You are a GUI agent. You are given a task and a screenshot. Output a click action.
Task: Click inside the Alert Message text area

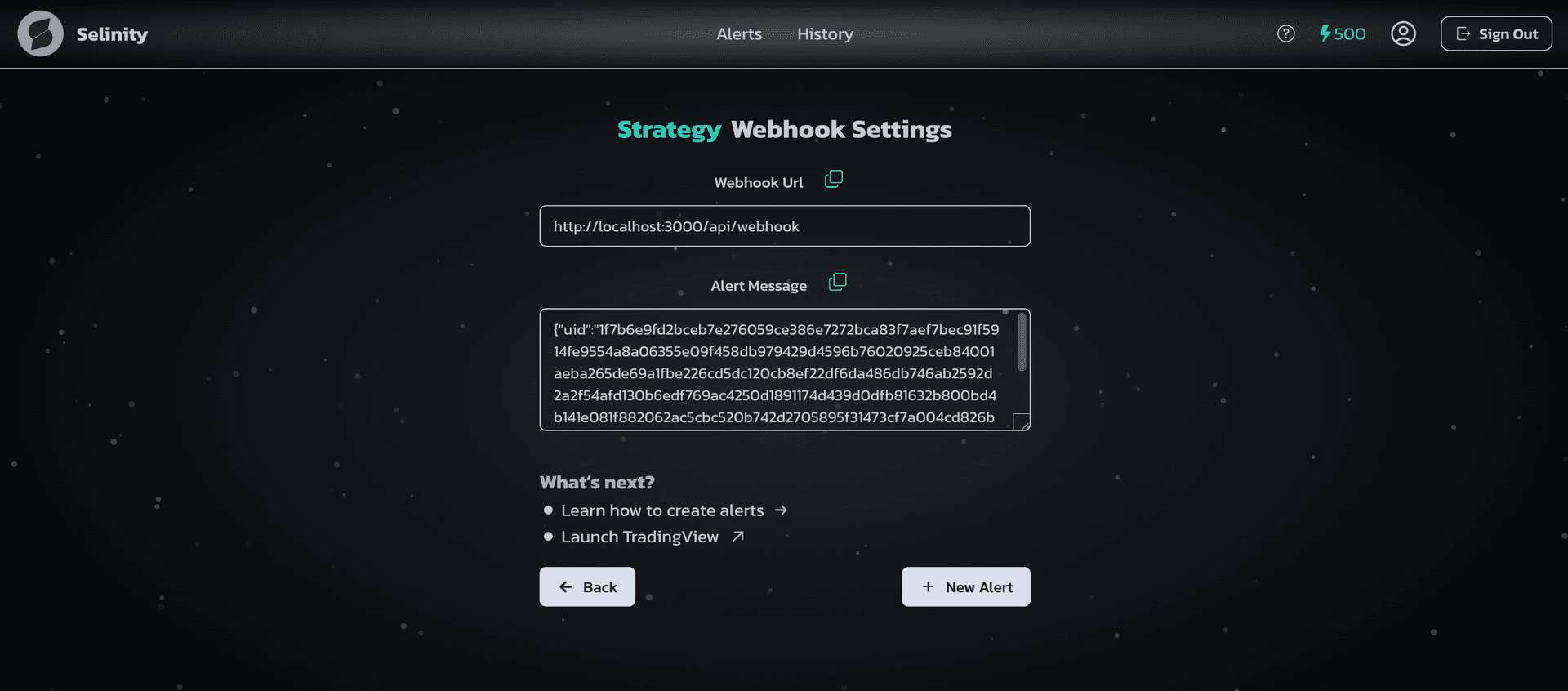[774, 373]
